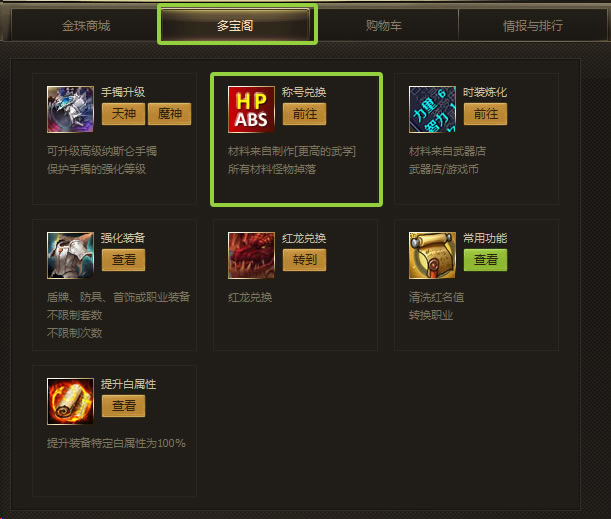The image size is (611, 519).
Task: Open the 情报与排行 tab
Action: (x=533, y=26)
